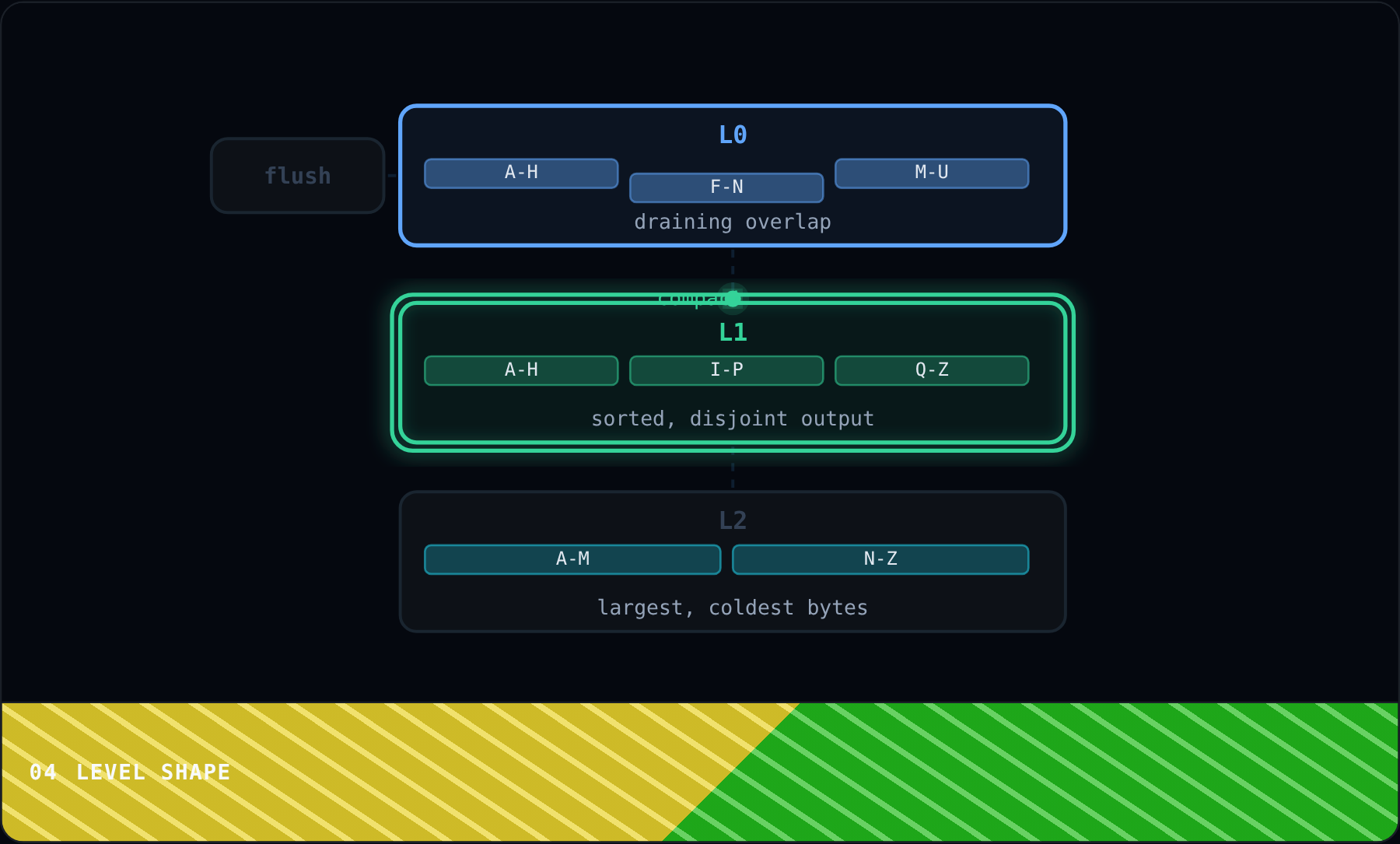Select the L0 level heading
The height and width of the screenshot is (844, 1400).
[x=733, y=135]
